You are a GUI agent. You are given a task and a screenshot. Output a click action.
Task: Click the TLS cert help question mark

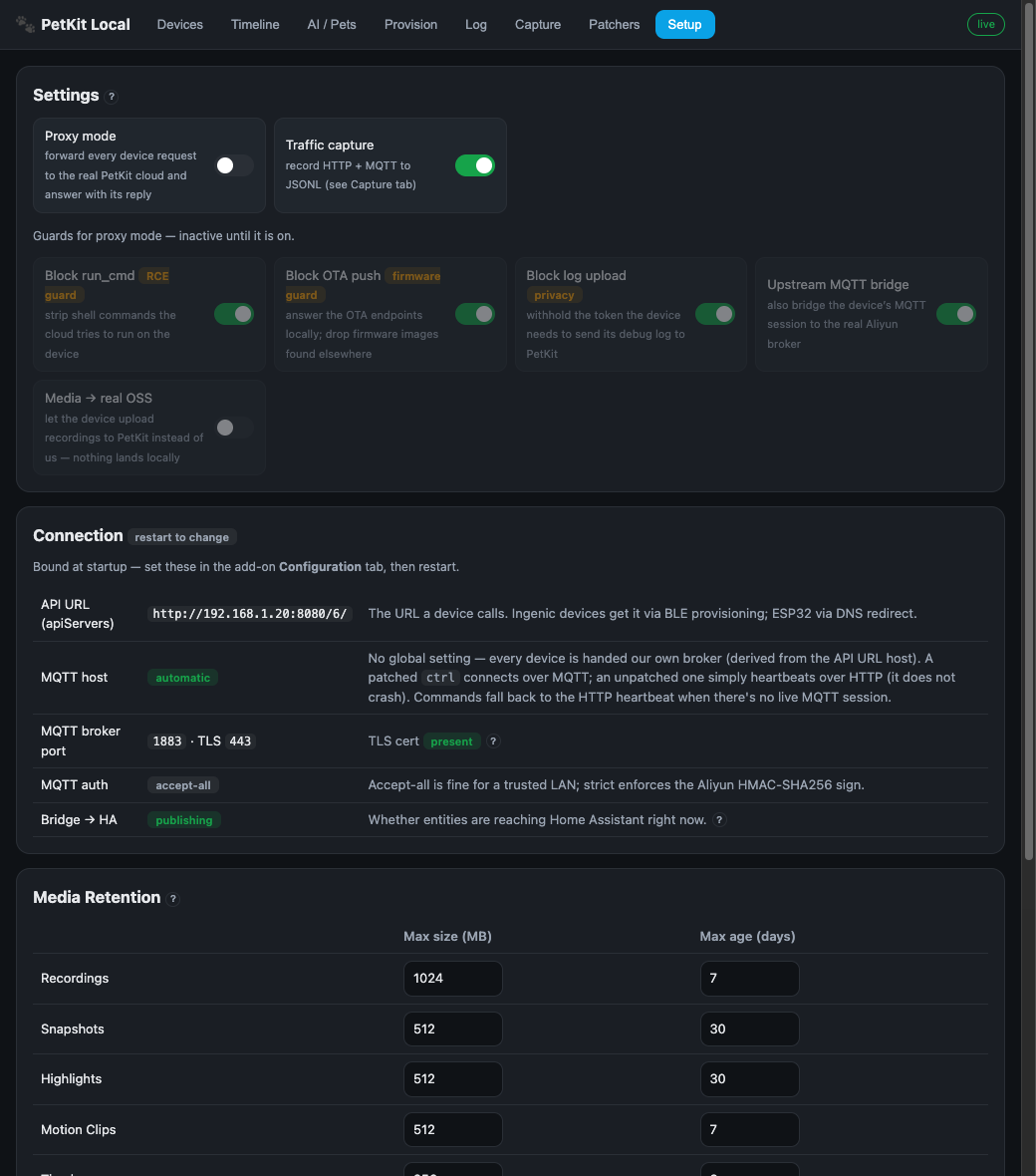click(493, 741)
